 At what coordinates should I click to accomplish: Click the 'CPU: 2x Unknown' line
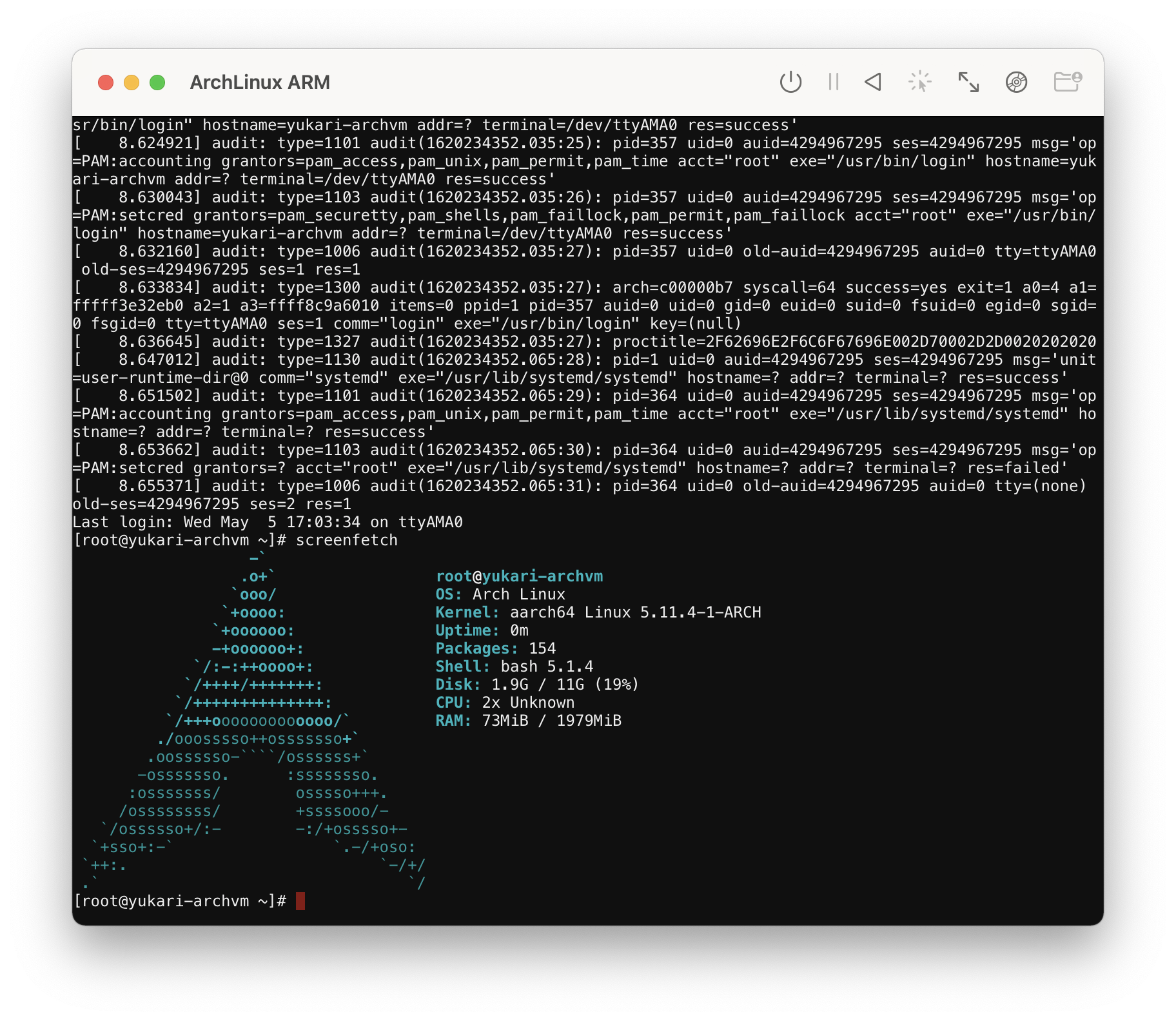[505, 703]
